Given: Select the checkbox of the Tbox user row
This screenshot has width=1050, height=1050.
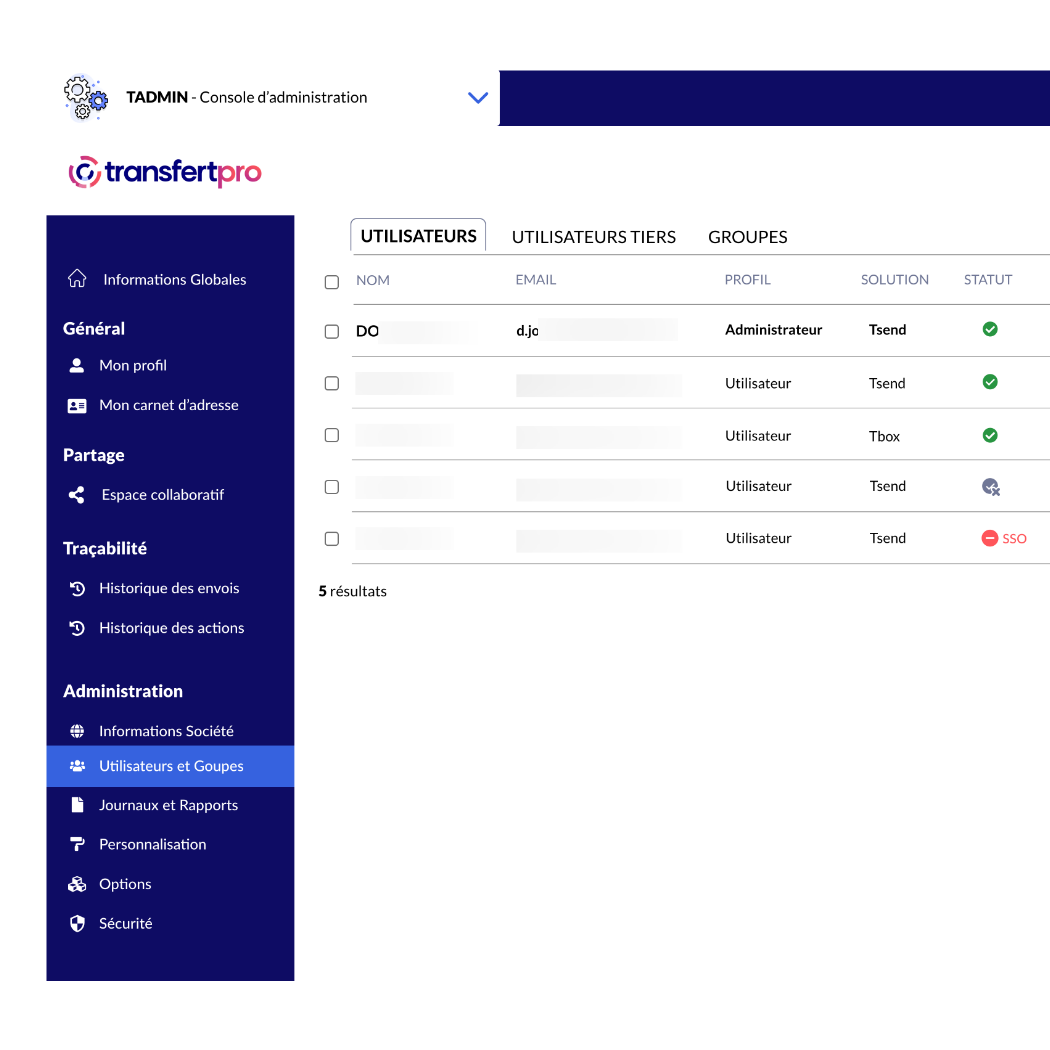Looking at the screenshot, I should point(332,435).
